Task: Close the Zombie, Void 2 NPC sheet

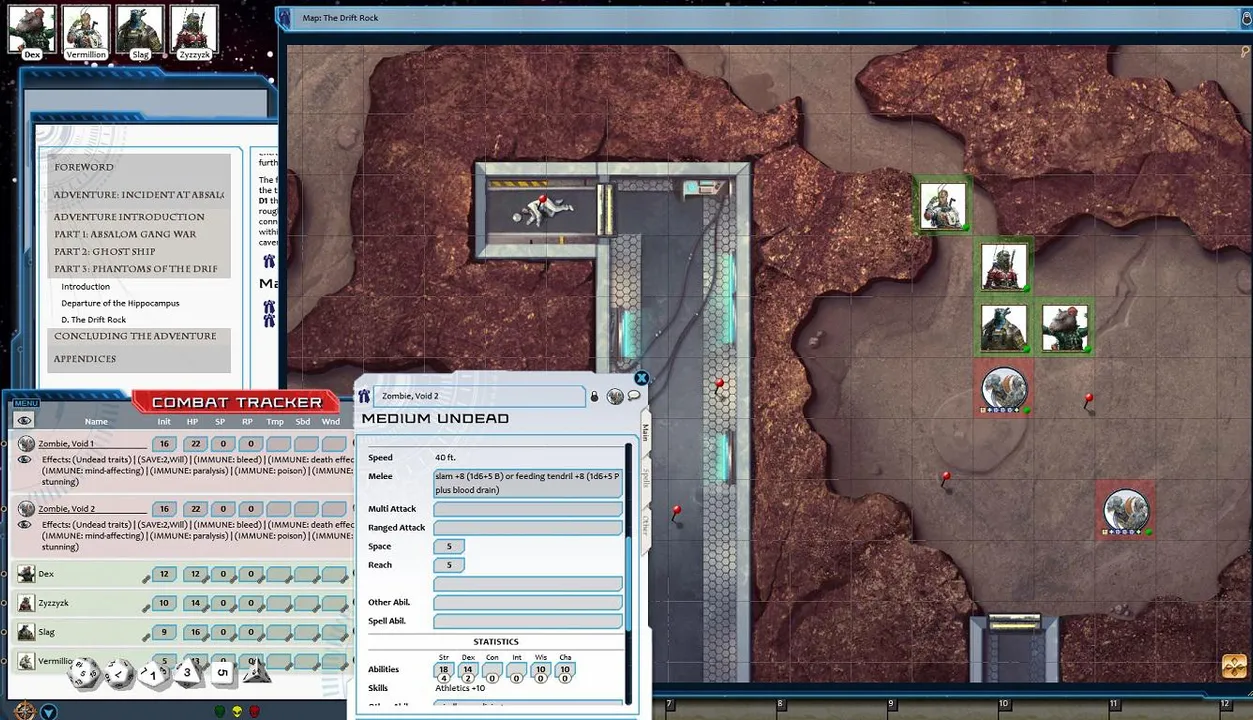Action: click(642, 378)
